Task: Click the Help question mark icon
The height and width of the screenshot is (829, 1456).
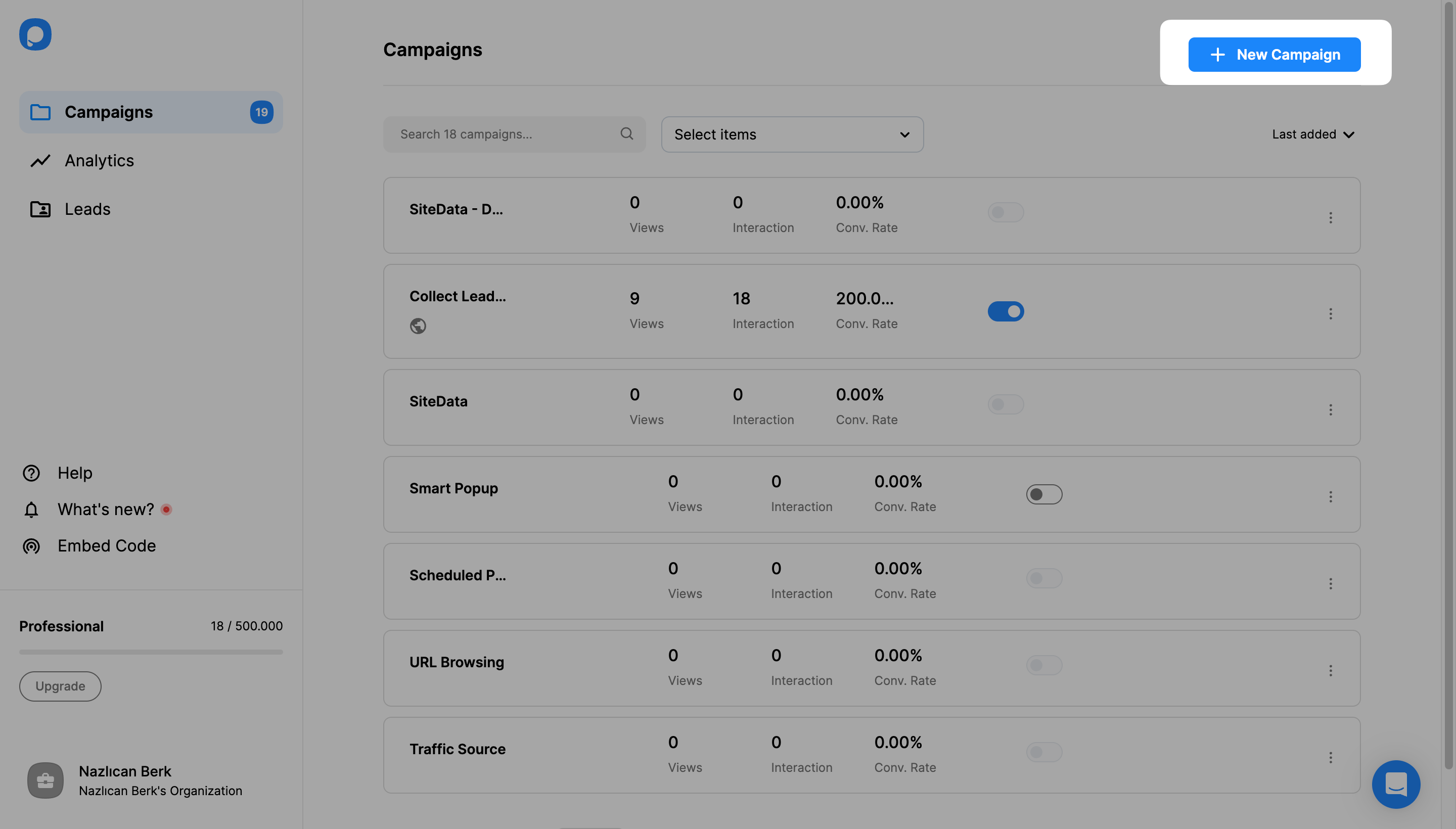Action: click(x=31, y=473)
